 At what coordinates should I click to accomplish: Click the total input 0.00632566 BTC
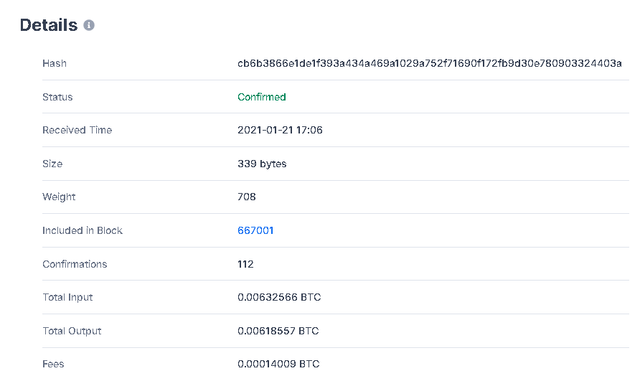point(279,297)
